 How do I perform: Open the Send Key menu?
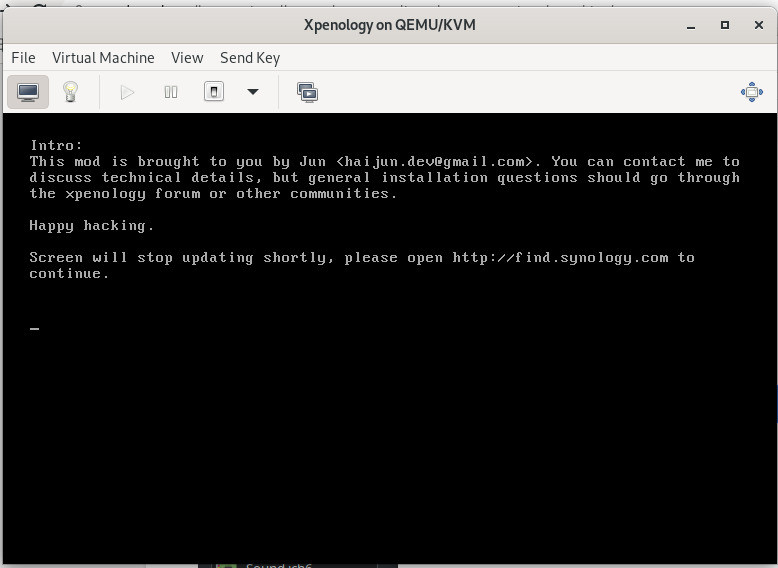tap(250, 58)
